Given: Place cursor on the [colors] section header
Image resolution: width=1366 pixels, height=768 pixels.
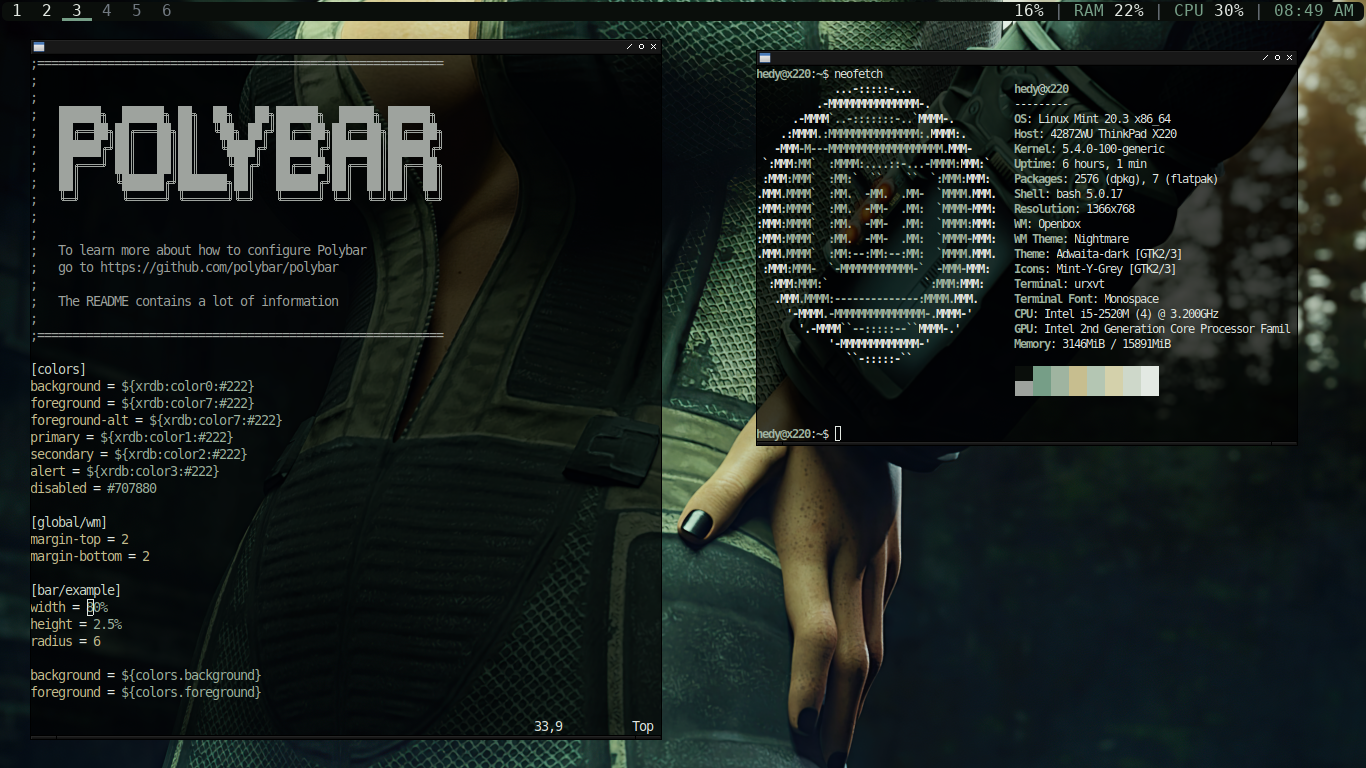Looking at the screenshot, I should (58, 369).
